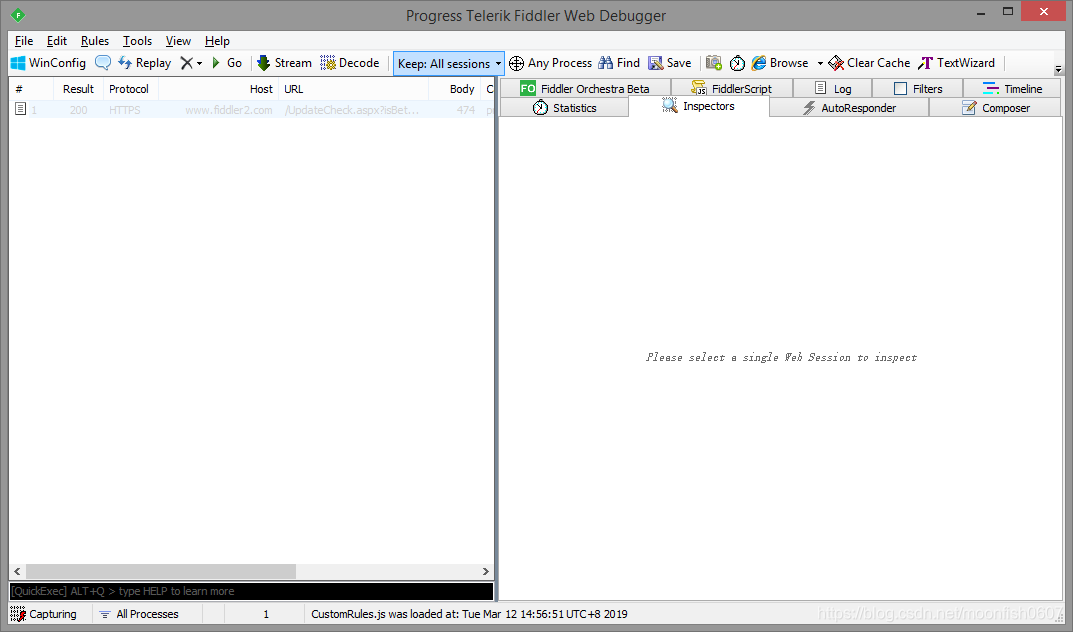Open the Edit menu
Screen dimensions: 1073x632
click(57, 41)
